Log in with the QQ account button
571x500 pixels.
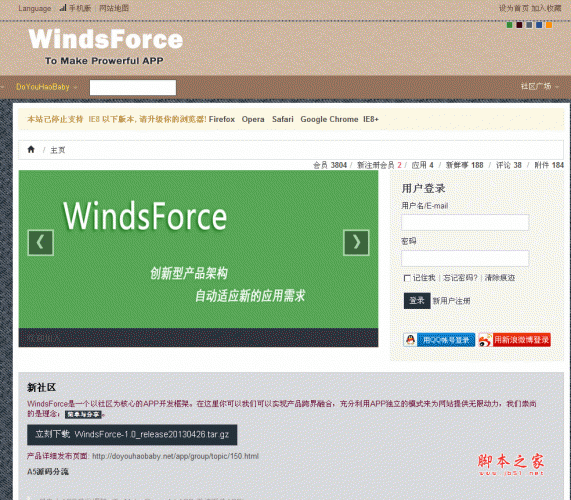tap(439, 340)
